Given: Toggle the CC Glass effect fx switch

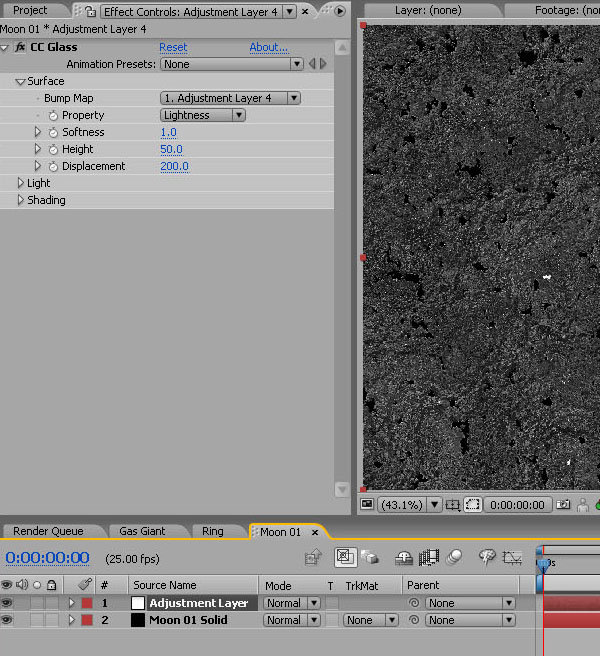Looking at the screenshot, I should point(19,47).
